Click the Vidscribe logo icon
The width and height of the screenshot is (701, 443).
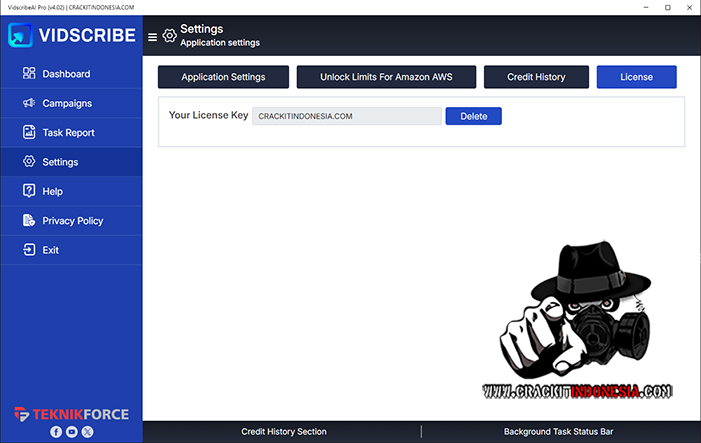pyautogui.click(x=20, y=35)
